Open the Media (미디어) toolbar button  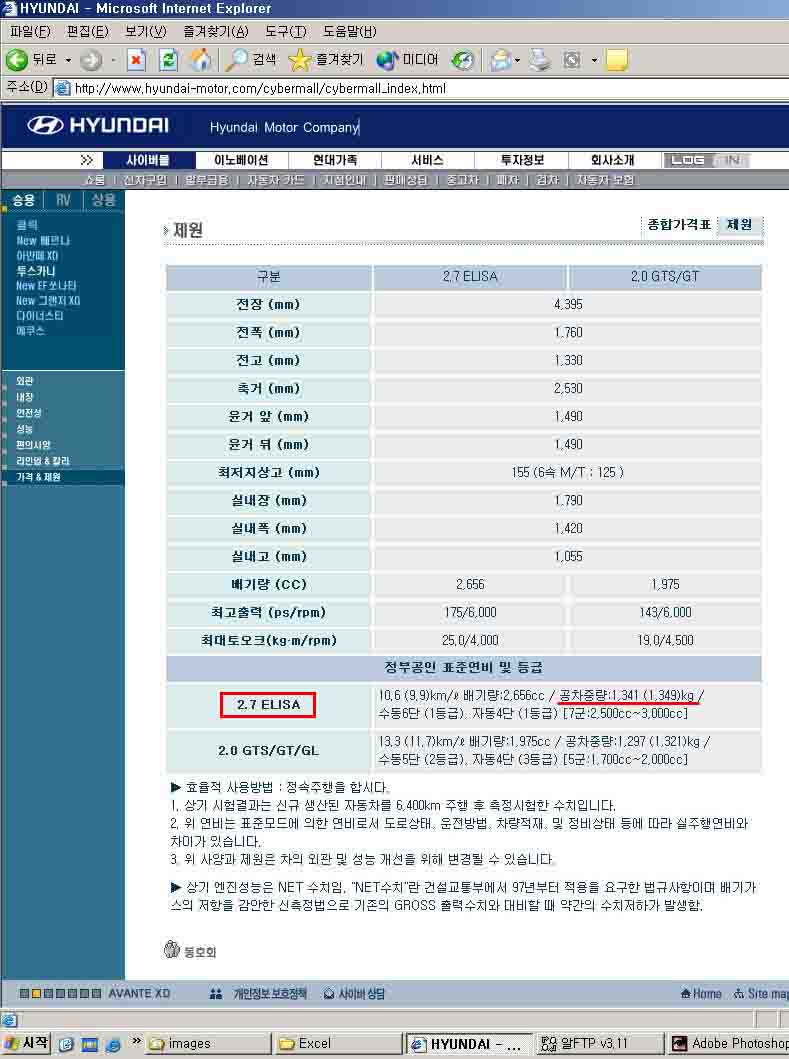(x=407, y=60)
